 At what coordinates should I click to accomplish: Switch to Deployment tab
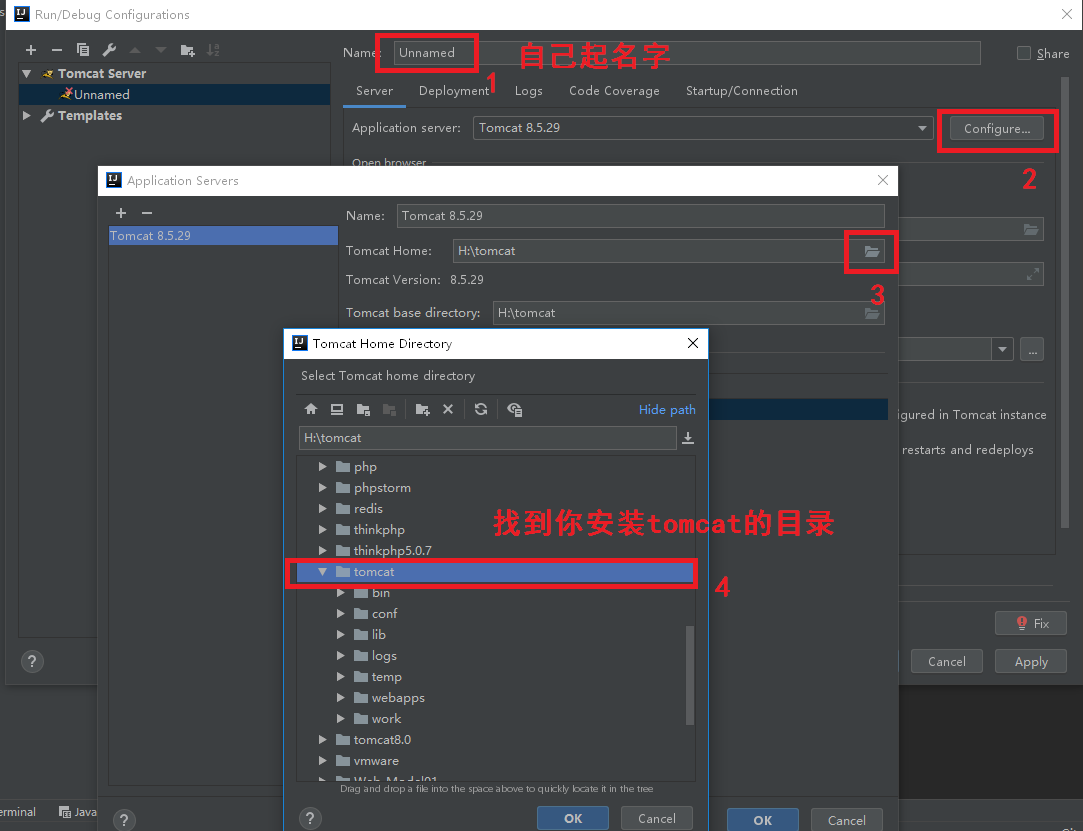pyautogui.click(x=453, y=91)
